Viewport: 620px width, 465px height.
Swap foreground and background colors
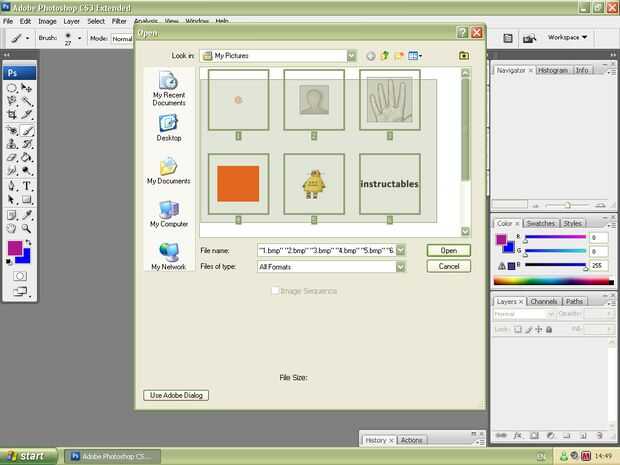[28, 242]
